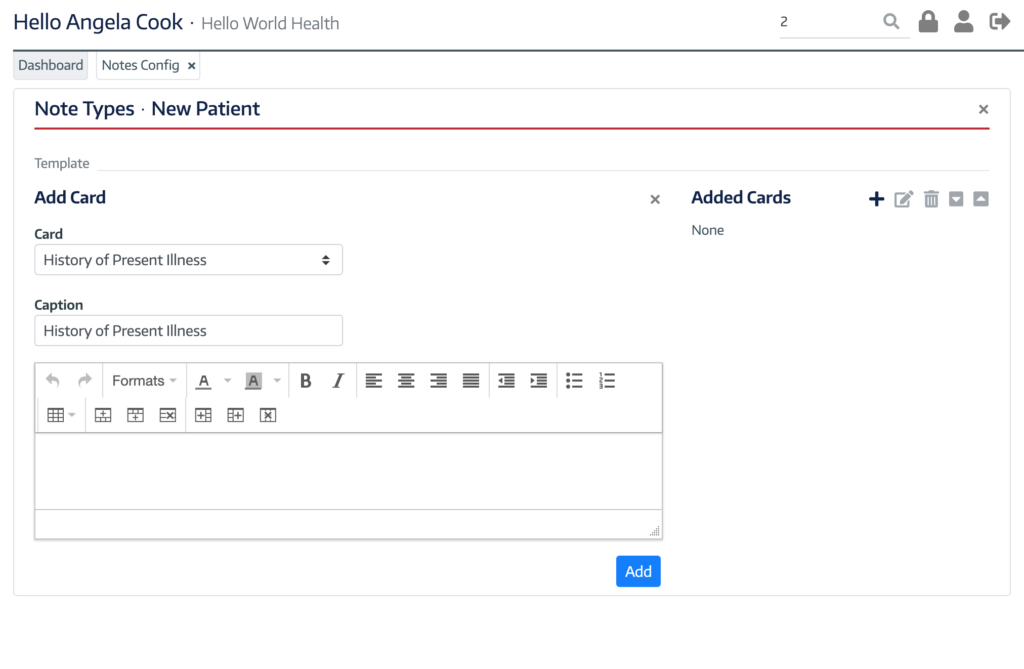The height and width of the screenshot is (669, 1024).
Task: Click the blue Add button
Action: [x=638, y=572]
